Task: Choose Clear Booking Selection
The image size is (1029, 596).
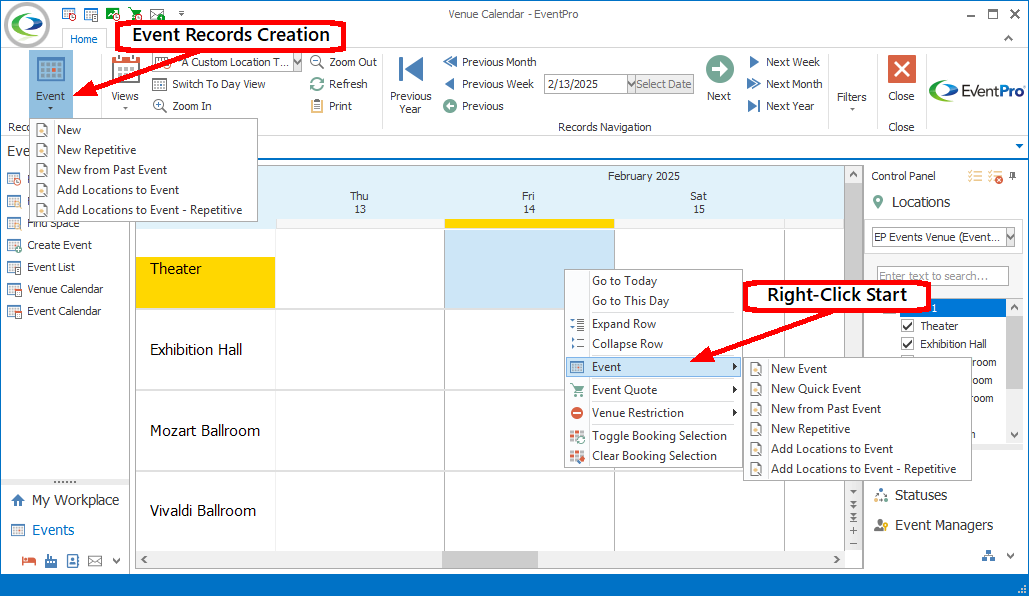Action: 654,456
